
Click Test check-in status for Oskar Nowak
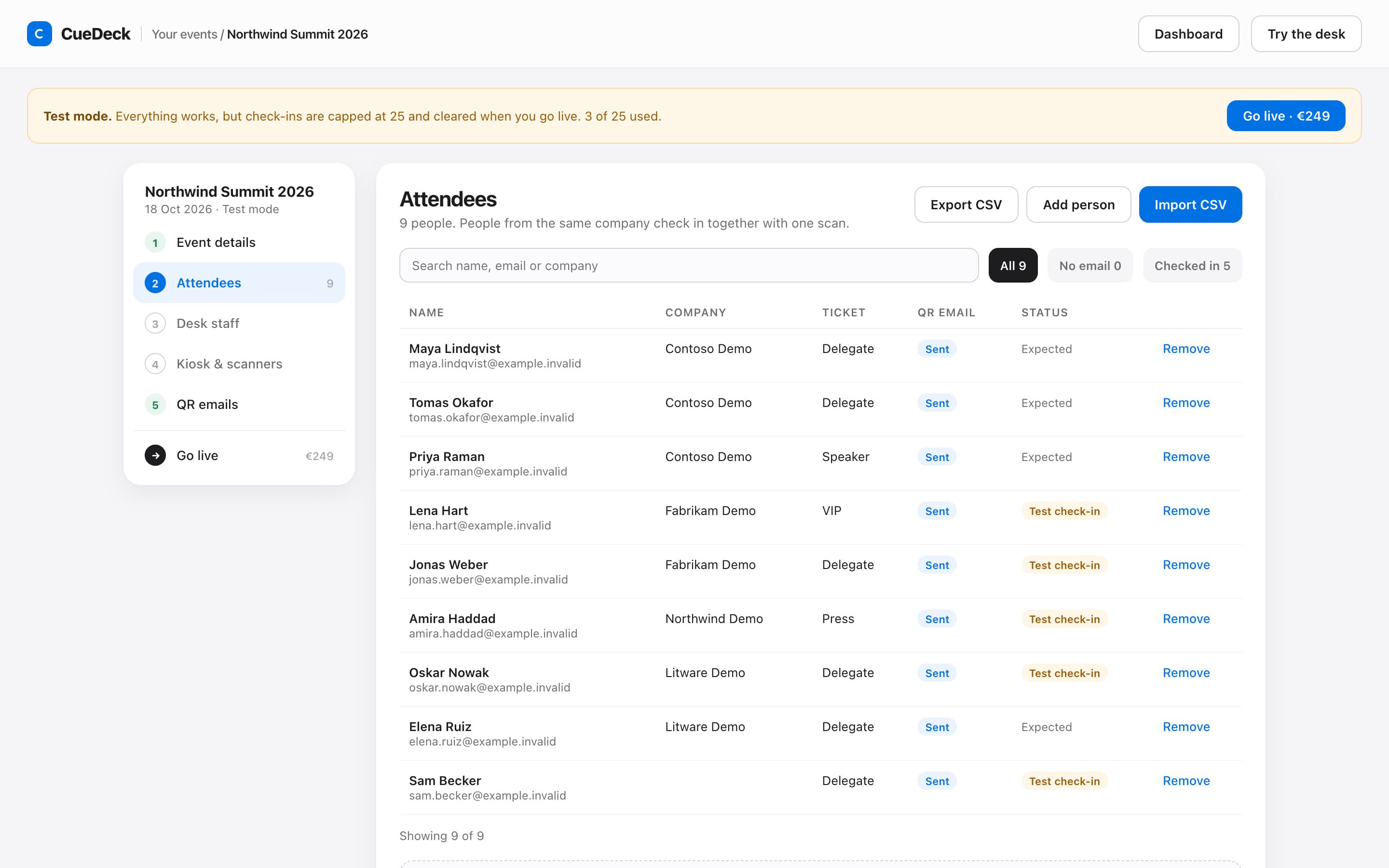[1064, 673]
